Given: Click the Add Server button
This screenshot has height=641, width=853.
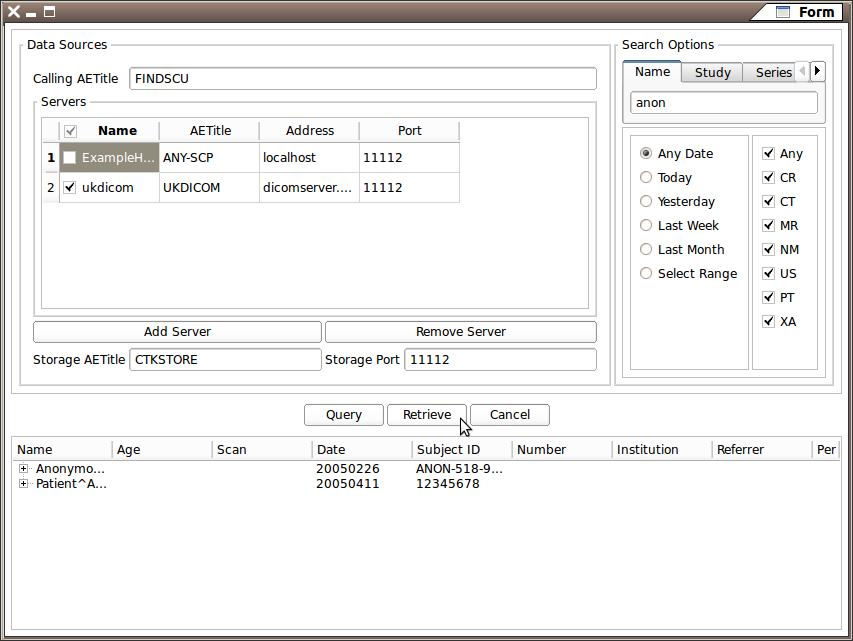Looking at the screenshot, I should pos(177,332).
